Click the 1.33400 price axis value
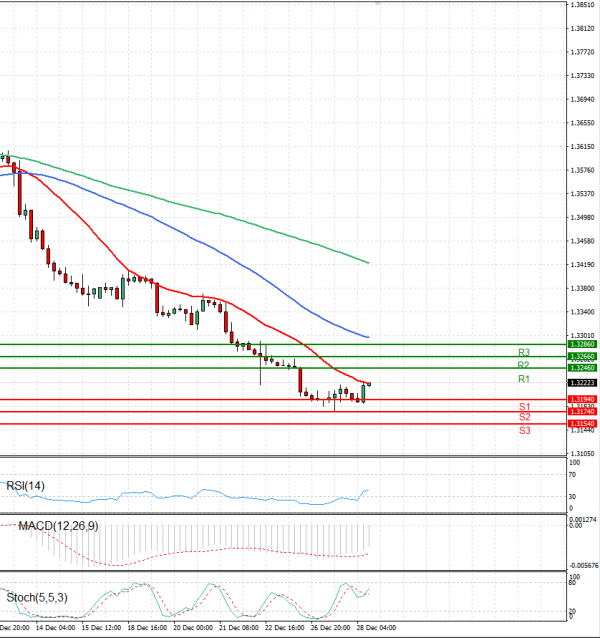The width and height of the screenshot is (600, 638). point(583,312)
